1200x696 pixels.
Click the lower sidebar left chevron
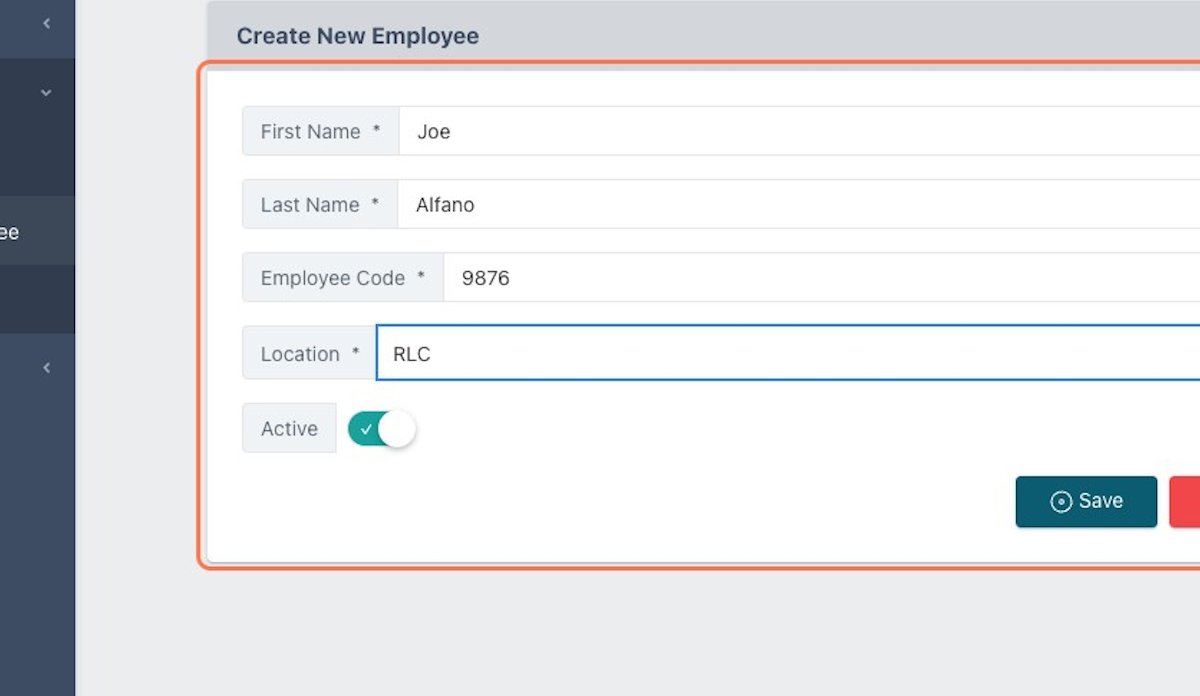coord(46,368)
